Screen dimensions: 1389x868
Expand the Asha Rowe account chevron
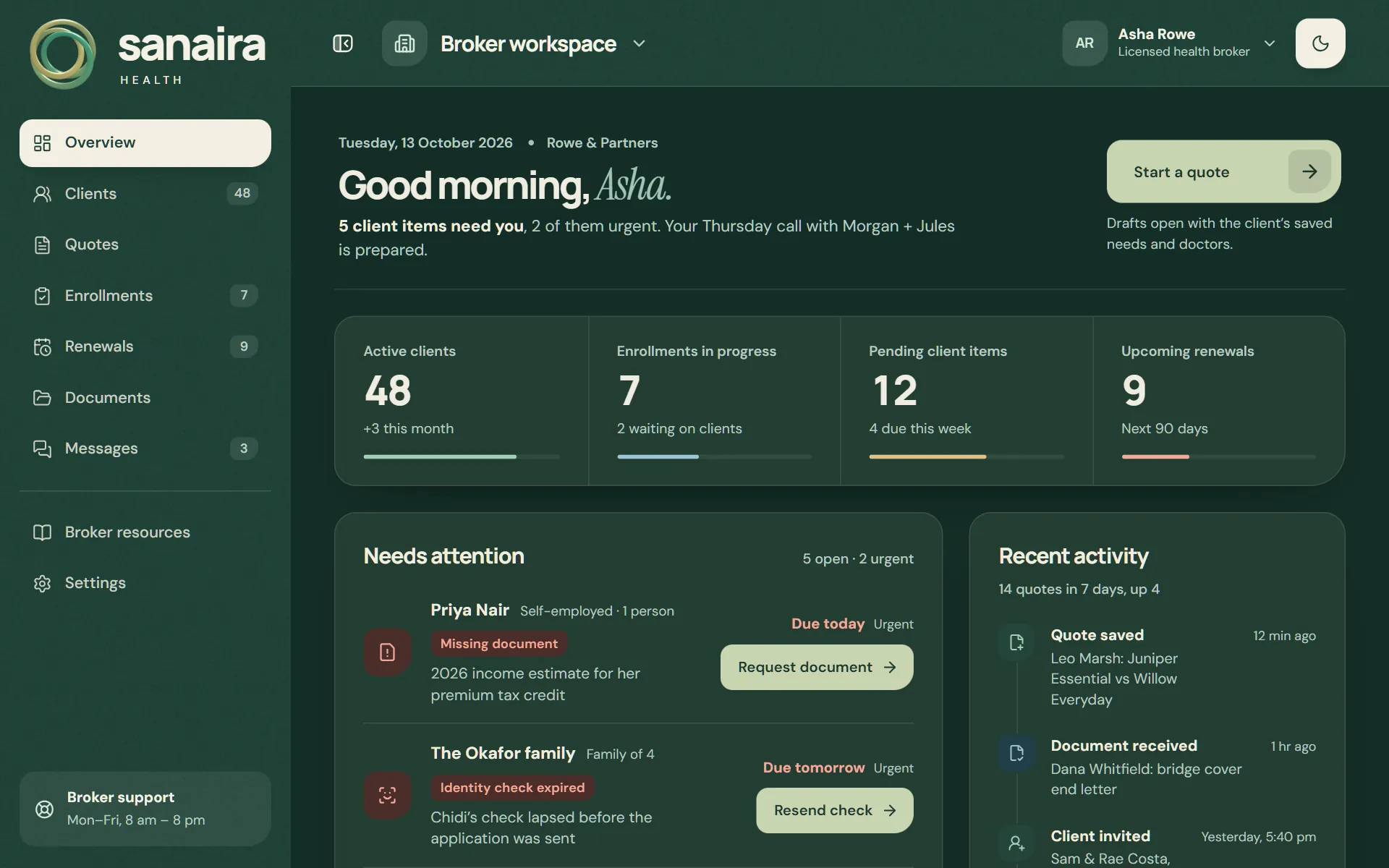pos(1270,43)
